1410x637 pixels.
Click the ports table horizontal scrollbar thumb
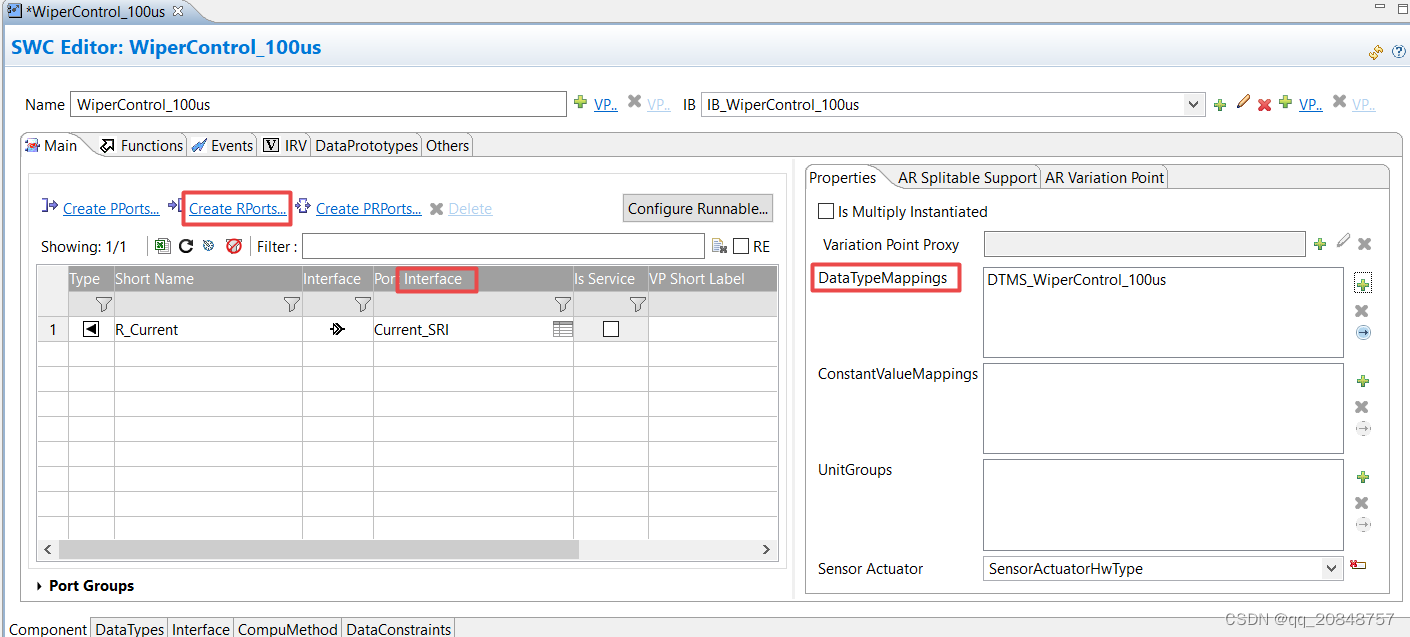click(318, 549)
